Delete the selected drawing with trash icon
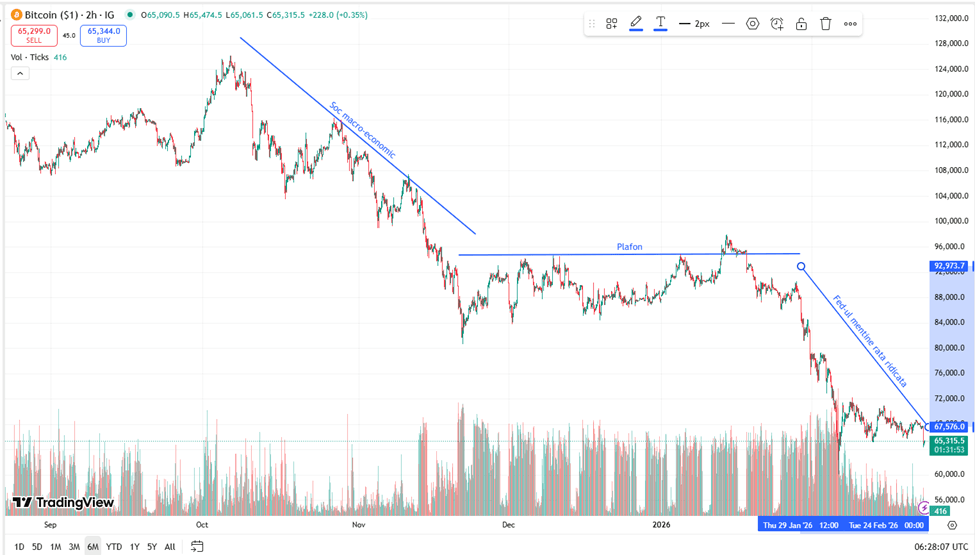This screenshot has height=555, width=975. pos(826,23)
